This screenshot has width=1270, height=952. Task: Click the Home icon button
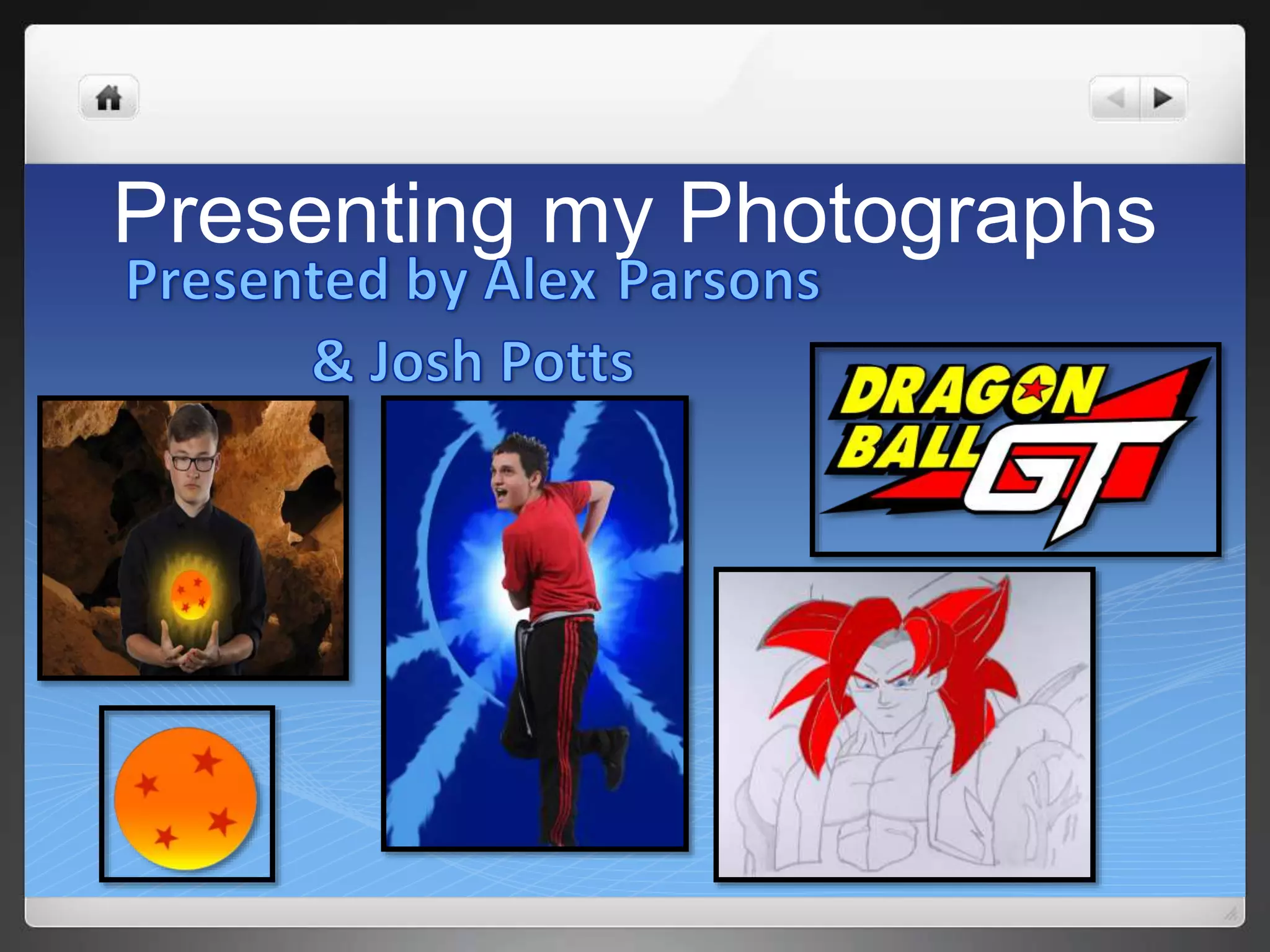point(109,98)
